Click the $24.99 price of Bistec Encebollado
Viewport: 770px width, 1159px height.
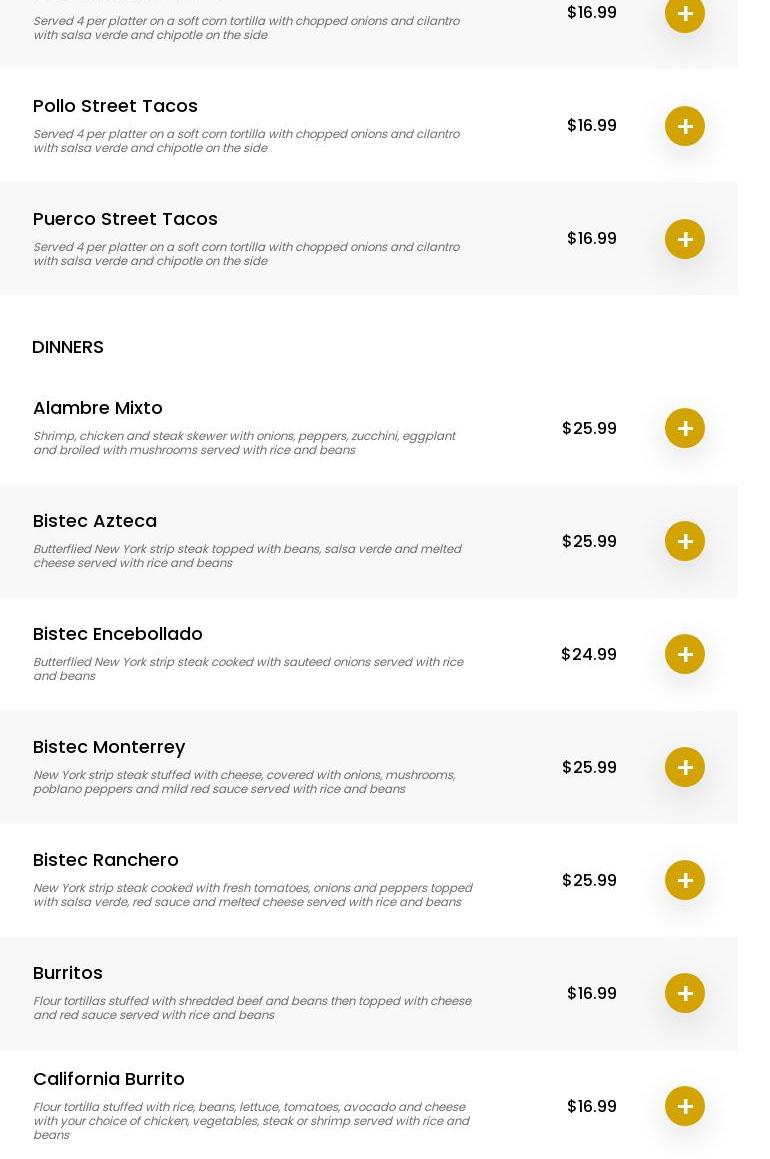click(x=589, y=654)
